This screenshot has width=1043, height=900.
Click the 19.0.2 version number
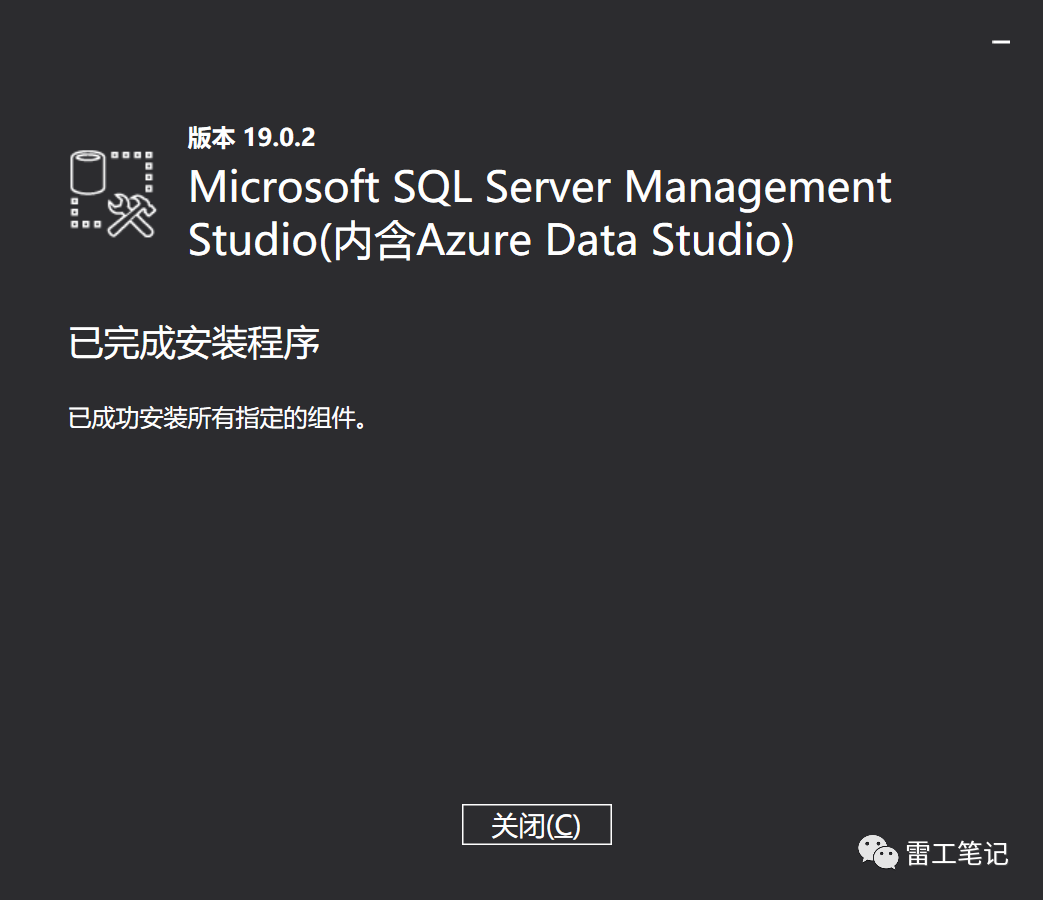click(279, 138)
